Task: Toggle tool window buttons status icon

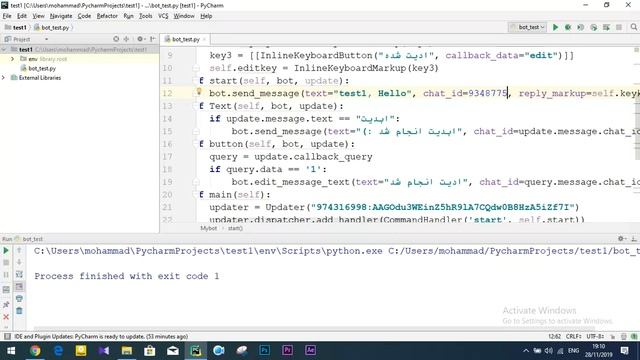Action: point(7,337)
